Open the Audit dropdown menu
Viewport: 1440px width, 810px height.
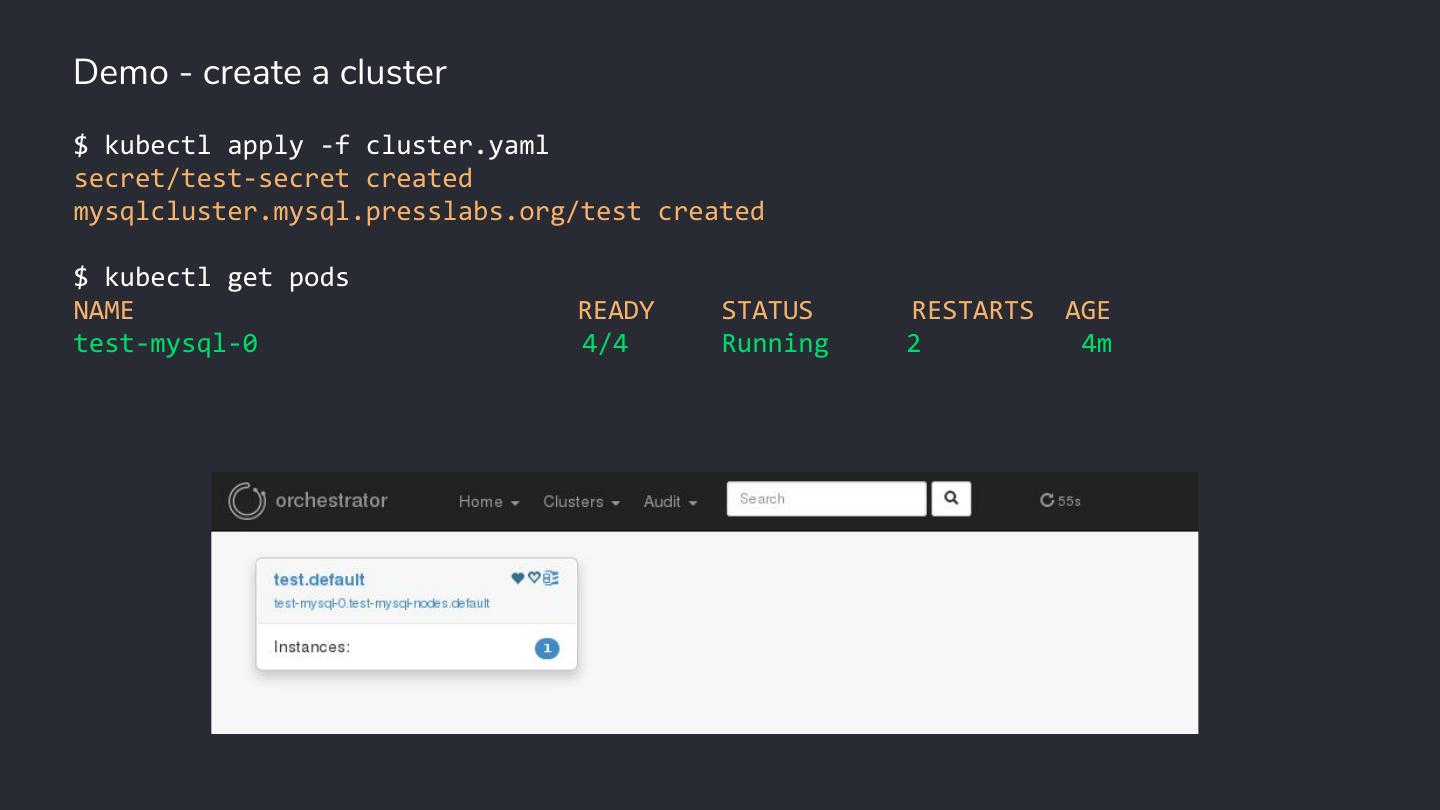(670, 502)
